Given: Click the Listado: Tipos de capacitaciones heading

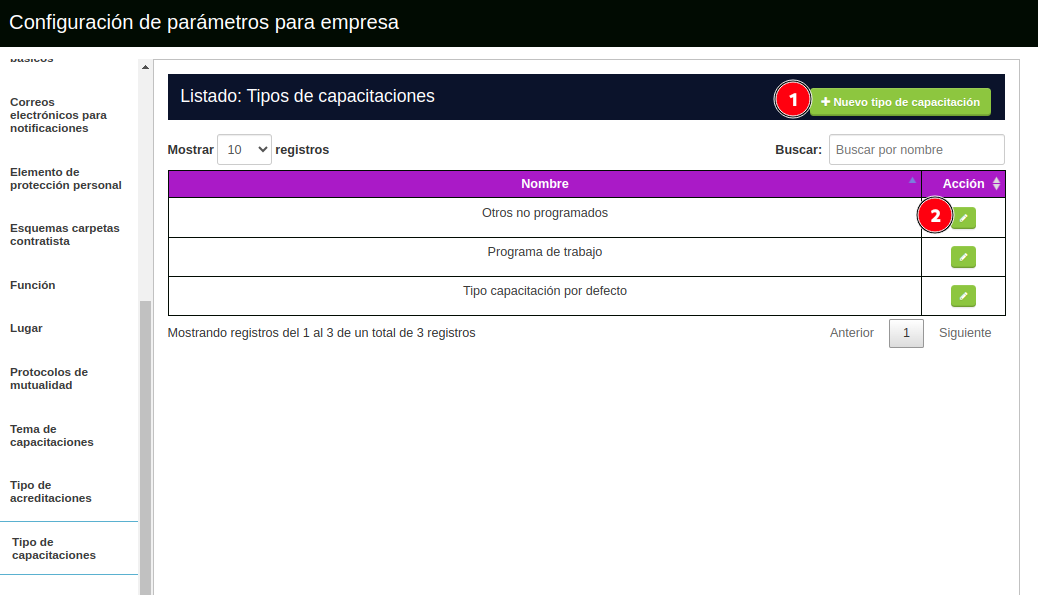Looking at the screenshot, I should (x=307, y=96).
